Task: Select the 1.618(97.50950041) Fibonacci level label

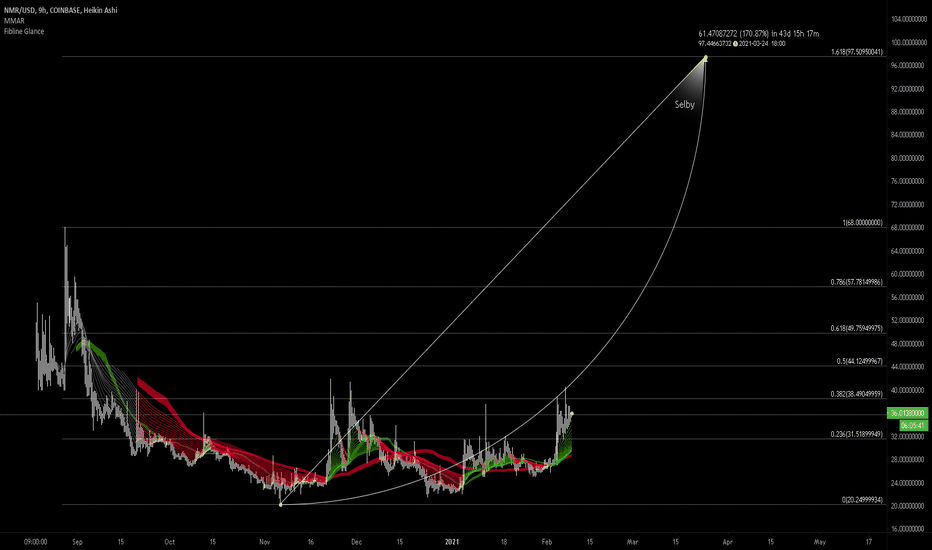Action: click(857, 52)
